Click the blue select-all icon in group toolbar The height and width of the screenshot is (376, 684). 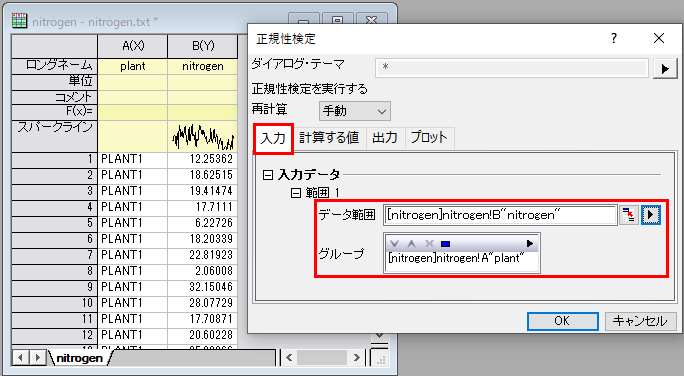point(445,244)
